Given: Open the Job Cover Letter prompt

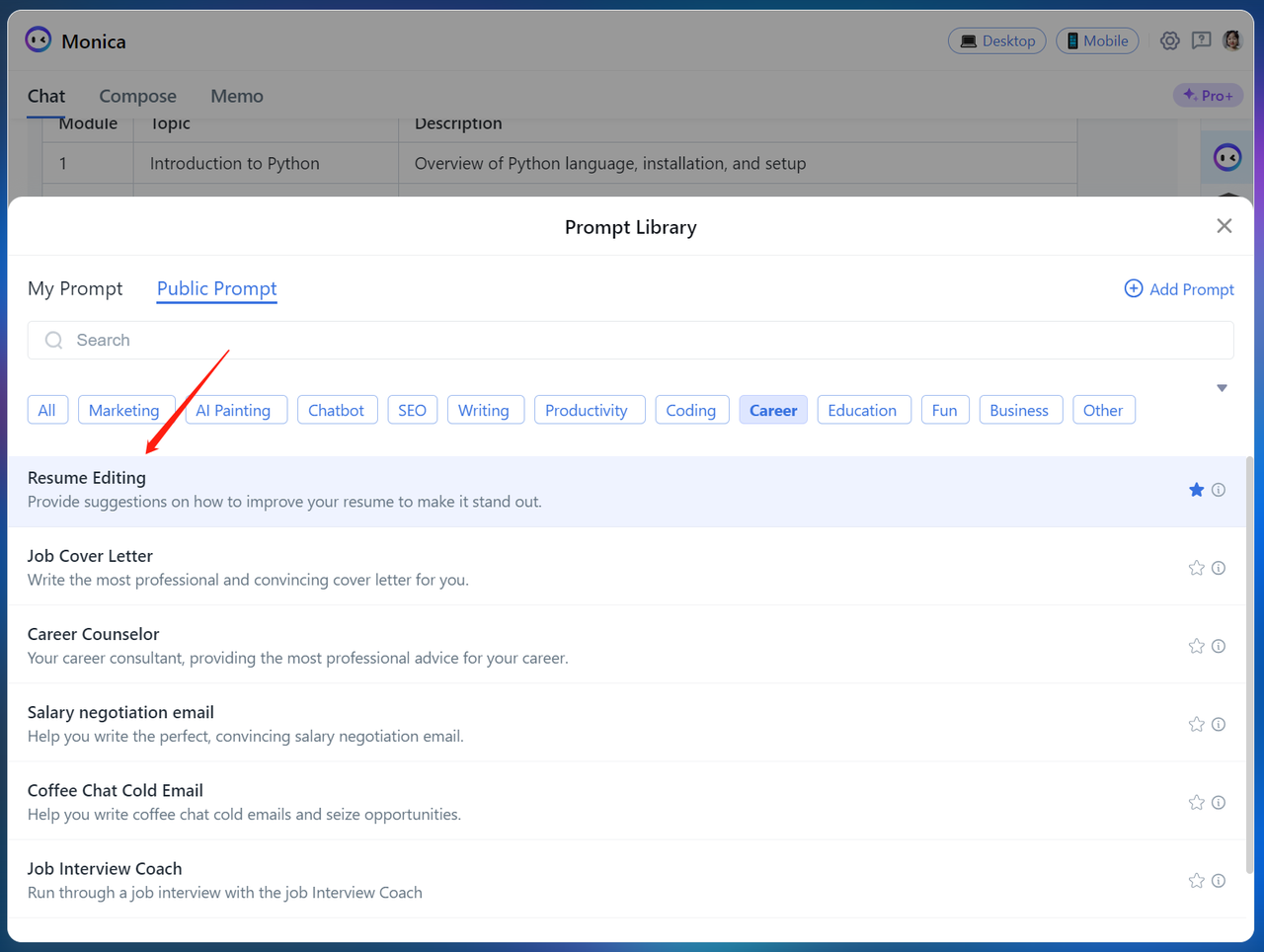Looking at the screenshot, I should click(626, 568).
